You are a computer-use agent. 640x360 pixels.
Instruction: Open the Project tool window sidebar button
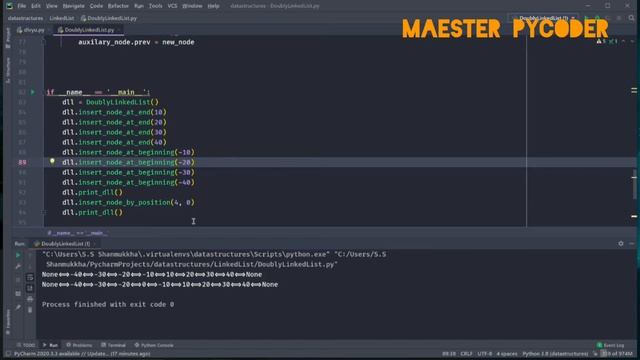pos(8,38)
